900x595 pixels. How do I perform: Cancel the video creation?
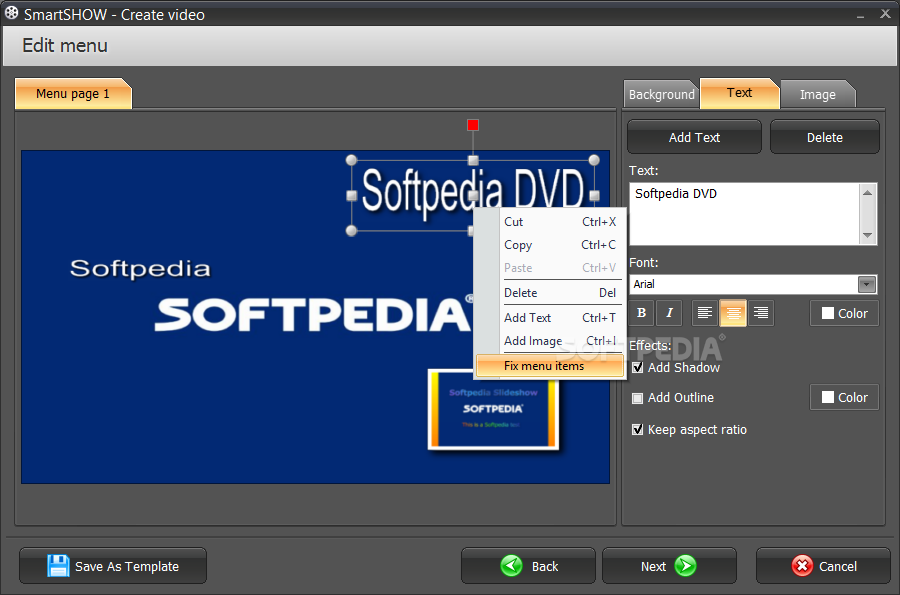[823, 566]
